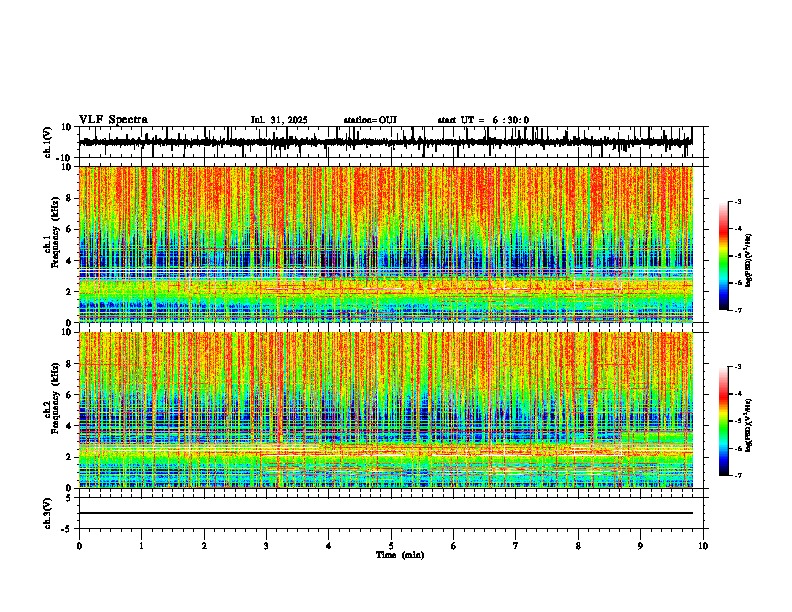Click the date text "Jul. 31, 2025"
Viewport: 792px width, 612px height.
coord(279,120)
